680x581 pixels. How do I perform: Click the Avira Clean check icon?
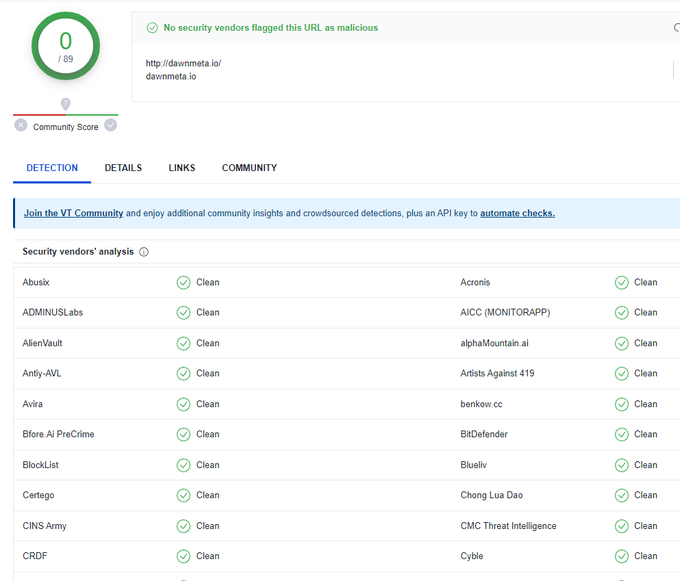pos(183,404)
